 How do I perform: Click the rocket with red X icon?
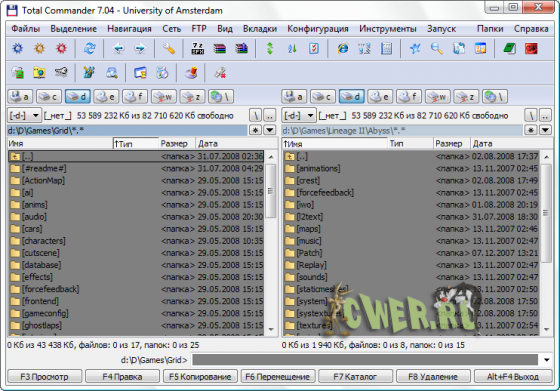[220, 73]
